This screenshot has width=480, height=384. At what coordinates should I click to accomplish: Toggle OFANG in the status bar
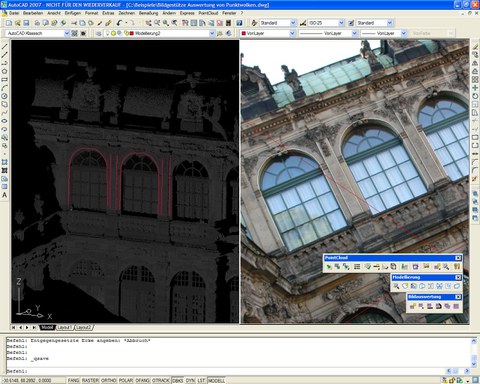[x=142, y=380]
